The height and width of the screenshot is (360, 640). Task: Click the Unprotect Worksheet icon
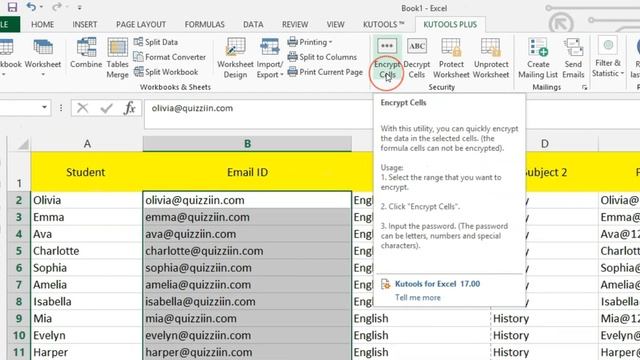491,58
